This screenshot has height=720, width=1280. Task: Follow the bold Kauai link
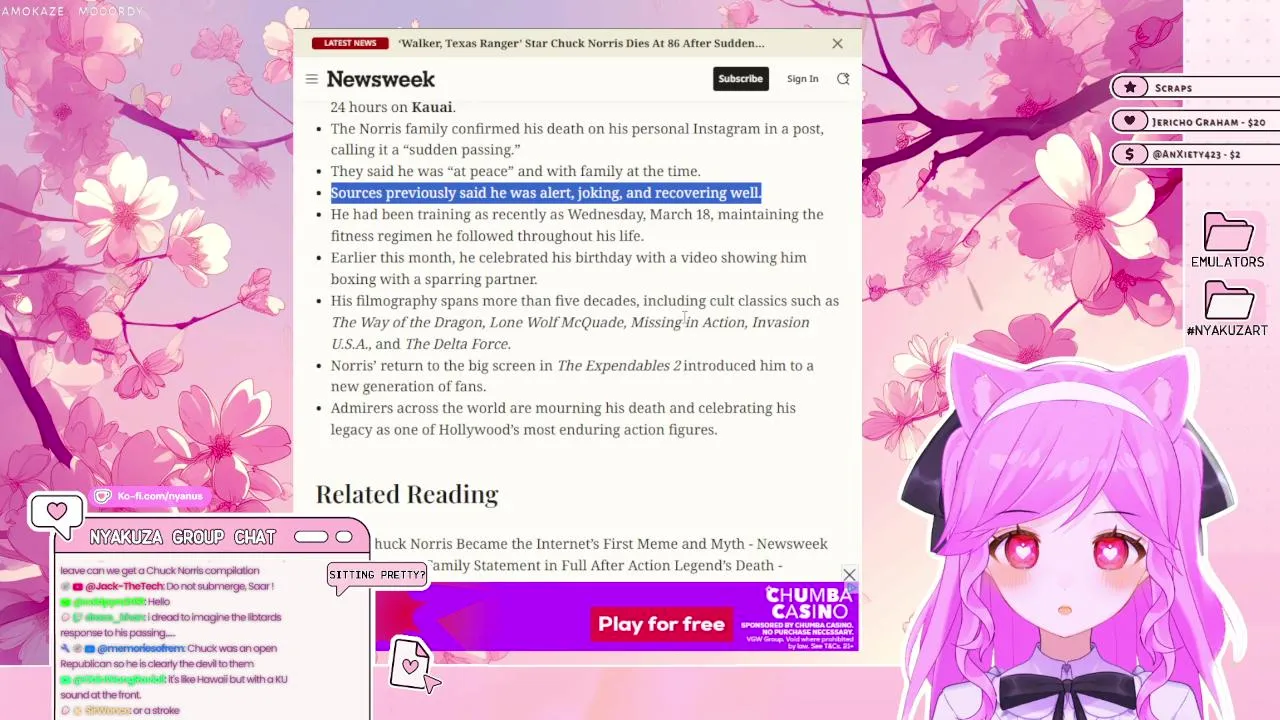coord(431,107)
